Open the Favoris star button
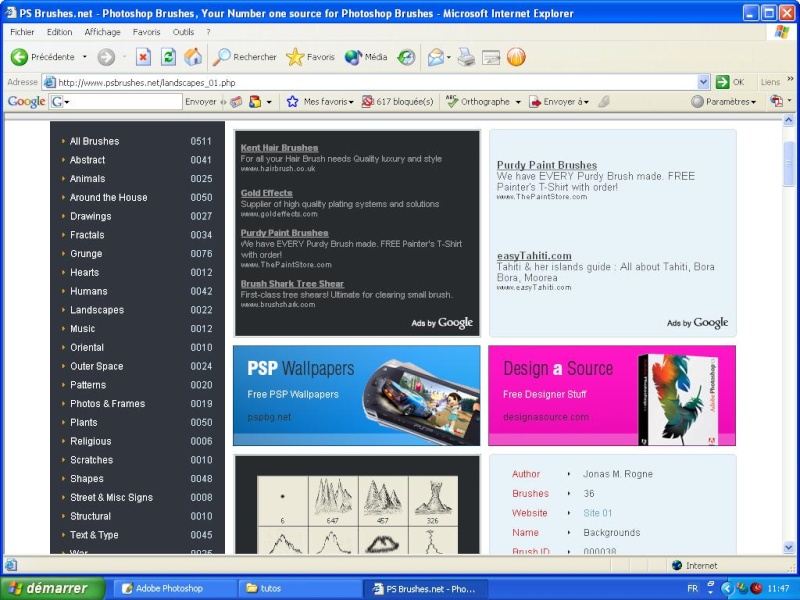The width and height of the screenshot is (800, 600). point(310,57)
